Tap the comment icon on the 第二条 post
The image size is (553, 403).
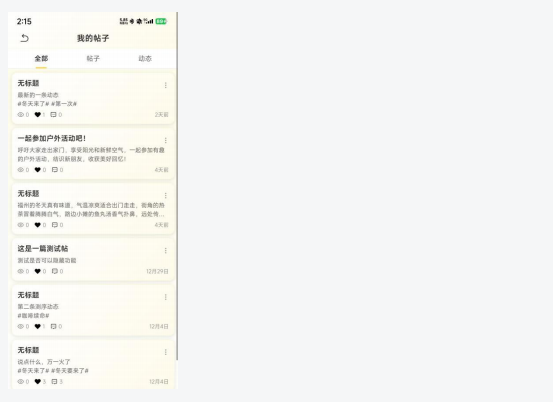click(x=53, y=326)
